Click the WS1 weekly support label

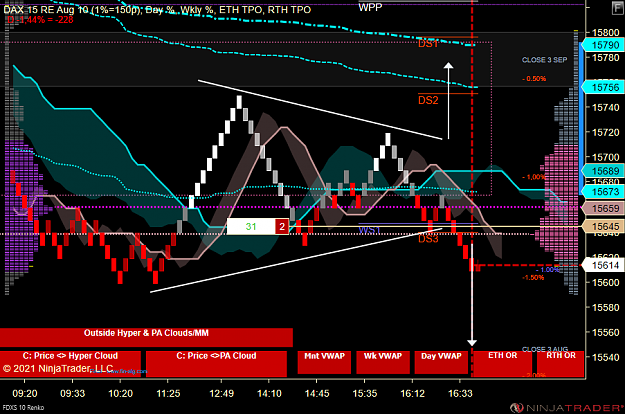point(369,230)
